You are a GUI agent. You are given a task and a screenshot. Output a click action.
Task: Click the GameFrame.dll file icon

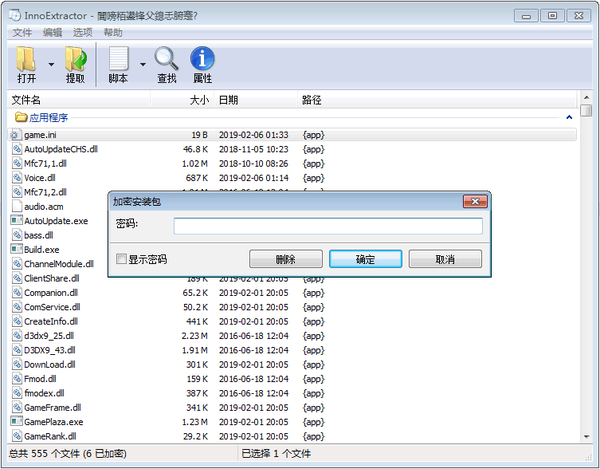pyautogui.click(x=17, y=407)
